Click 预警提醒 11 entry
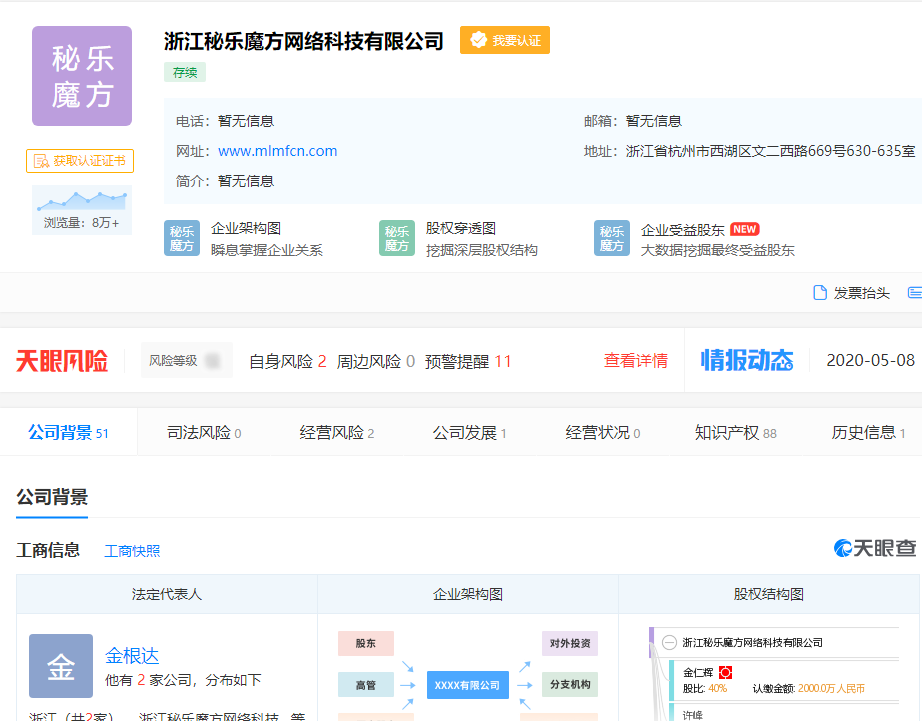Image resolution: width=922 pixels, height=721 pixels. pos(468,361)
